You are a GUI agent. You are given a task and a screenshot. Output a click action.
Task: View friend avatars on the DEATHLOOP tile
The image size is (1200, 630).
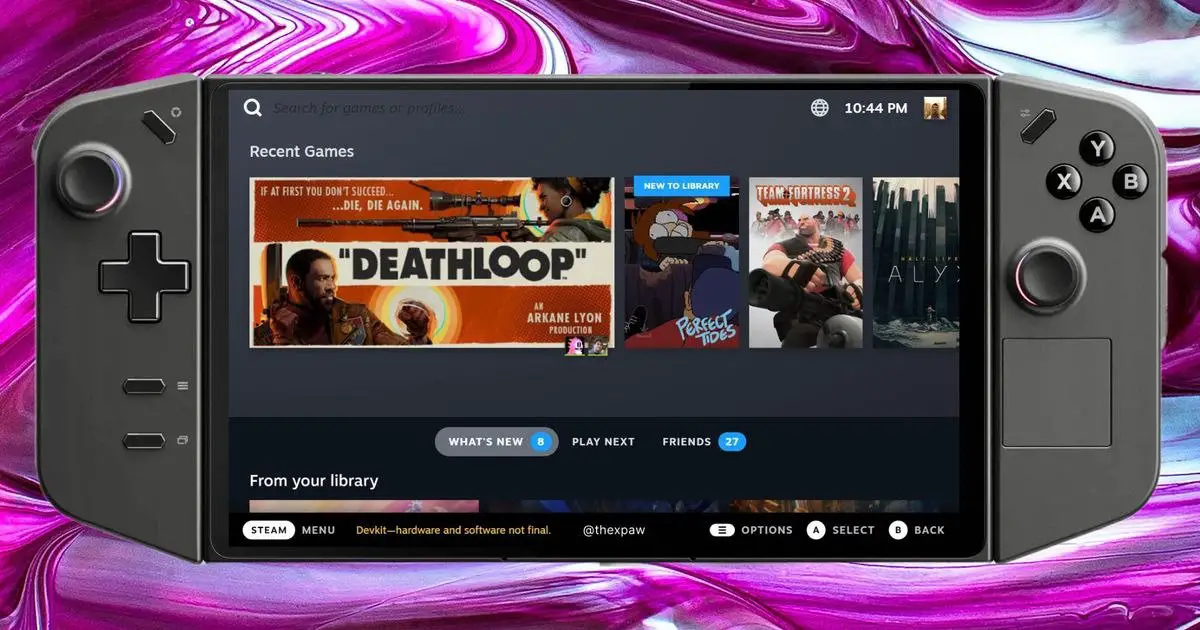586,347
